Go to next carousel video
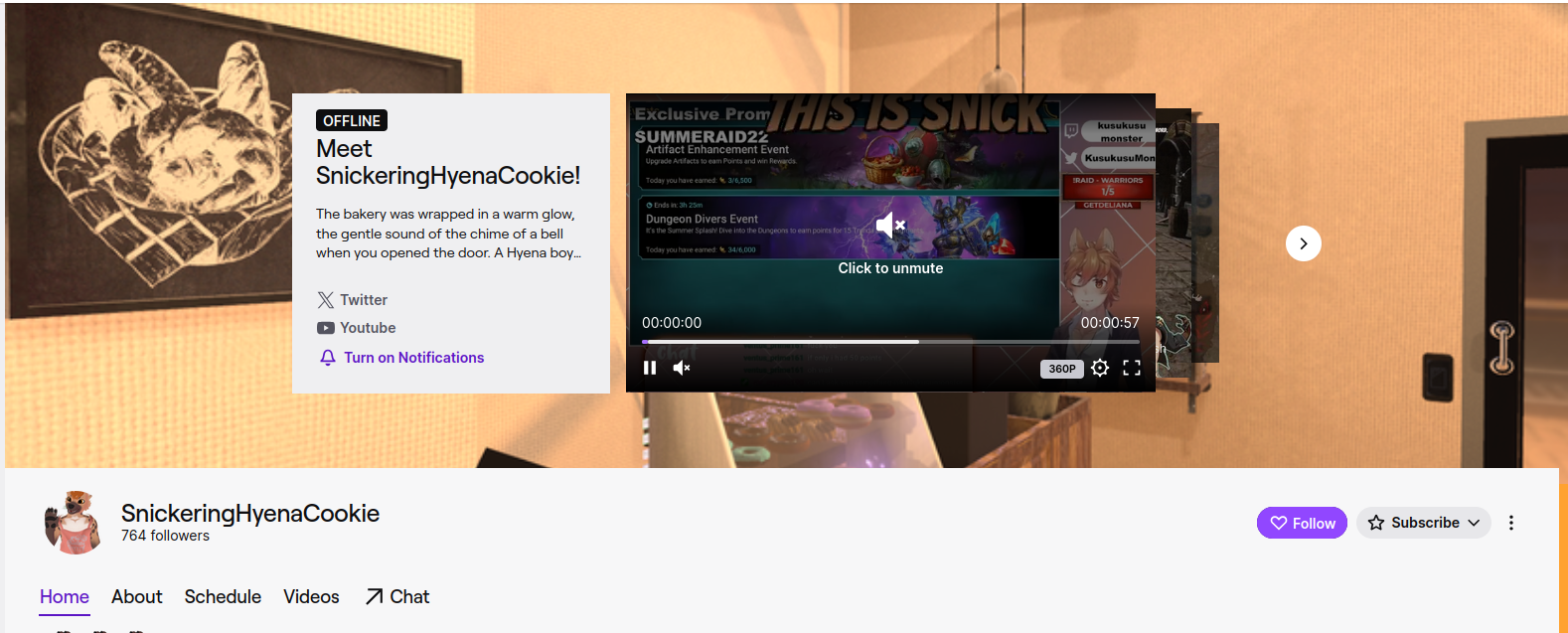This screenshot has height=633, width=1568. (x=1304, y=243)
